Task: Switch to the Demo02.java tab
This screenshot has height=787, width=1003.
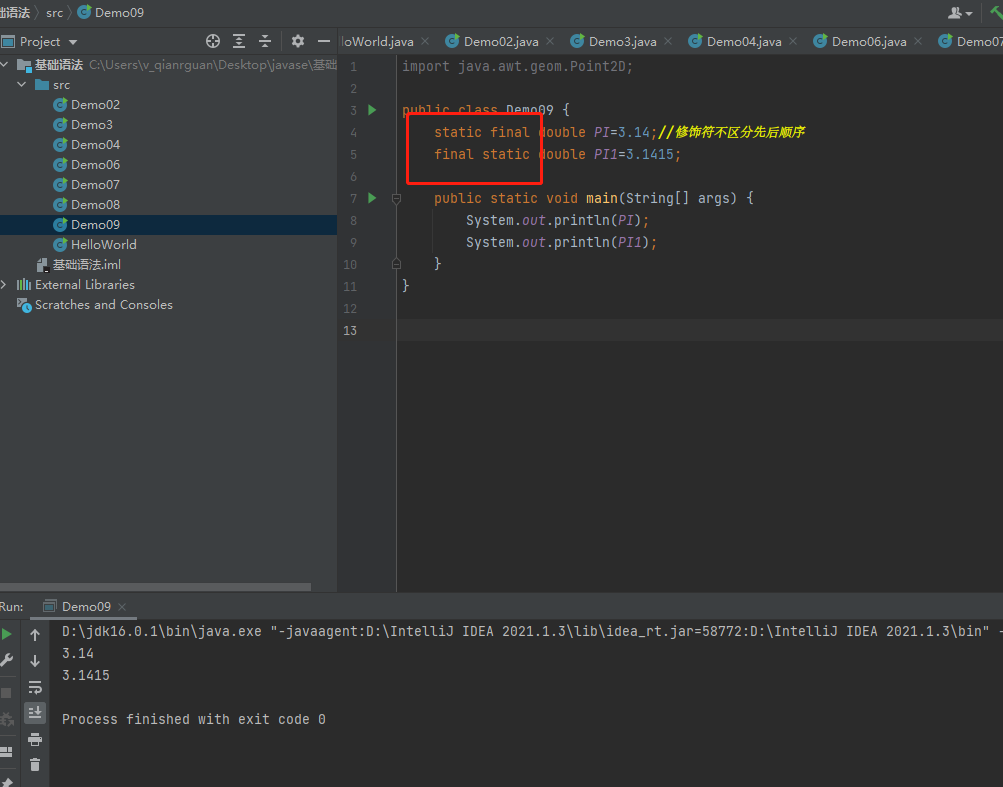Action: 500,42
